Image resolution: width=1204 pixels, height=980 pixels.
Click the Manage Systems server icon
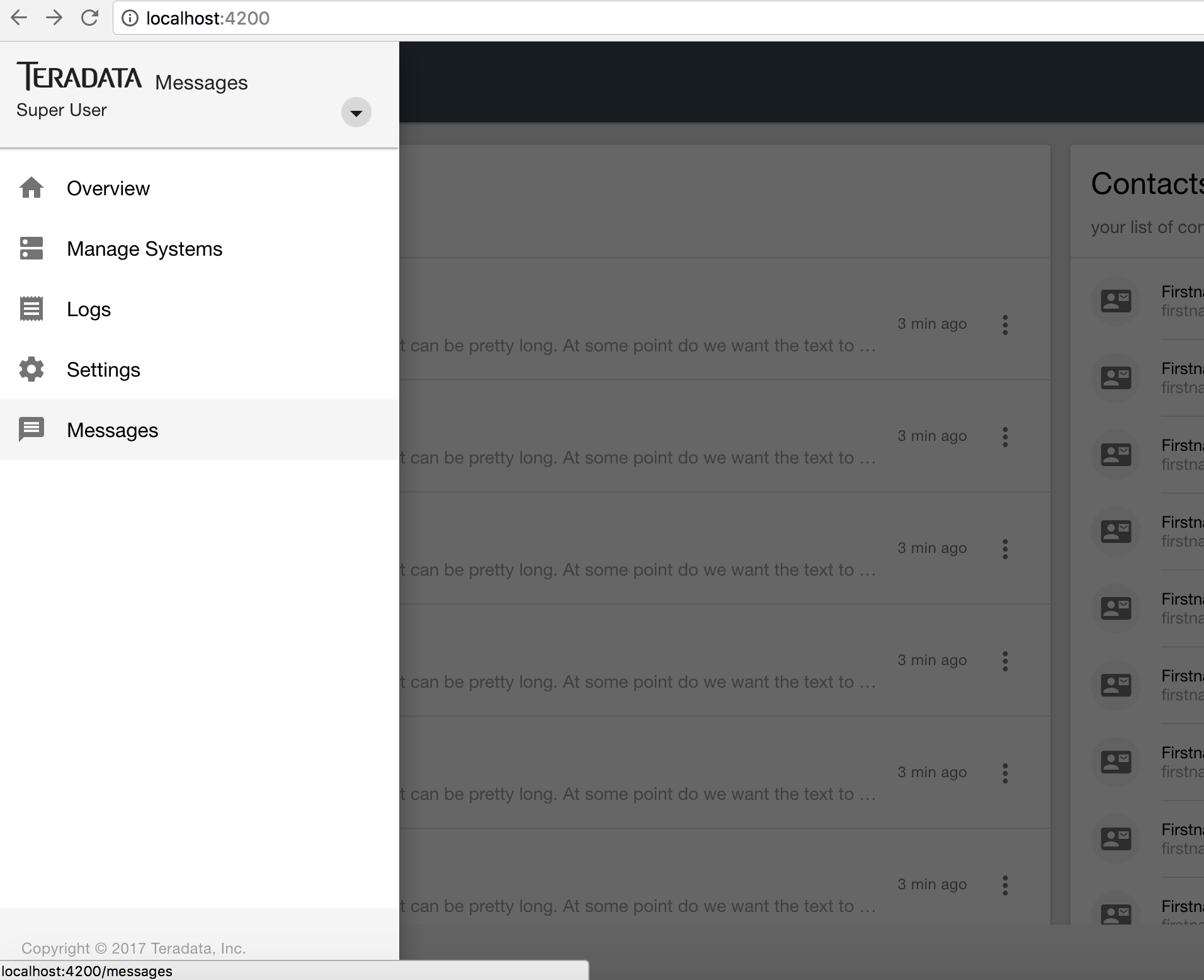pyautogui.click(x=31, y=248)
